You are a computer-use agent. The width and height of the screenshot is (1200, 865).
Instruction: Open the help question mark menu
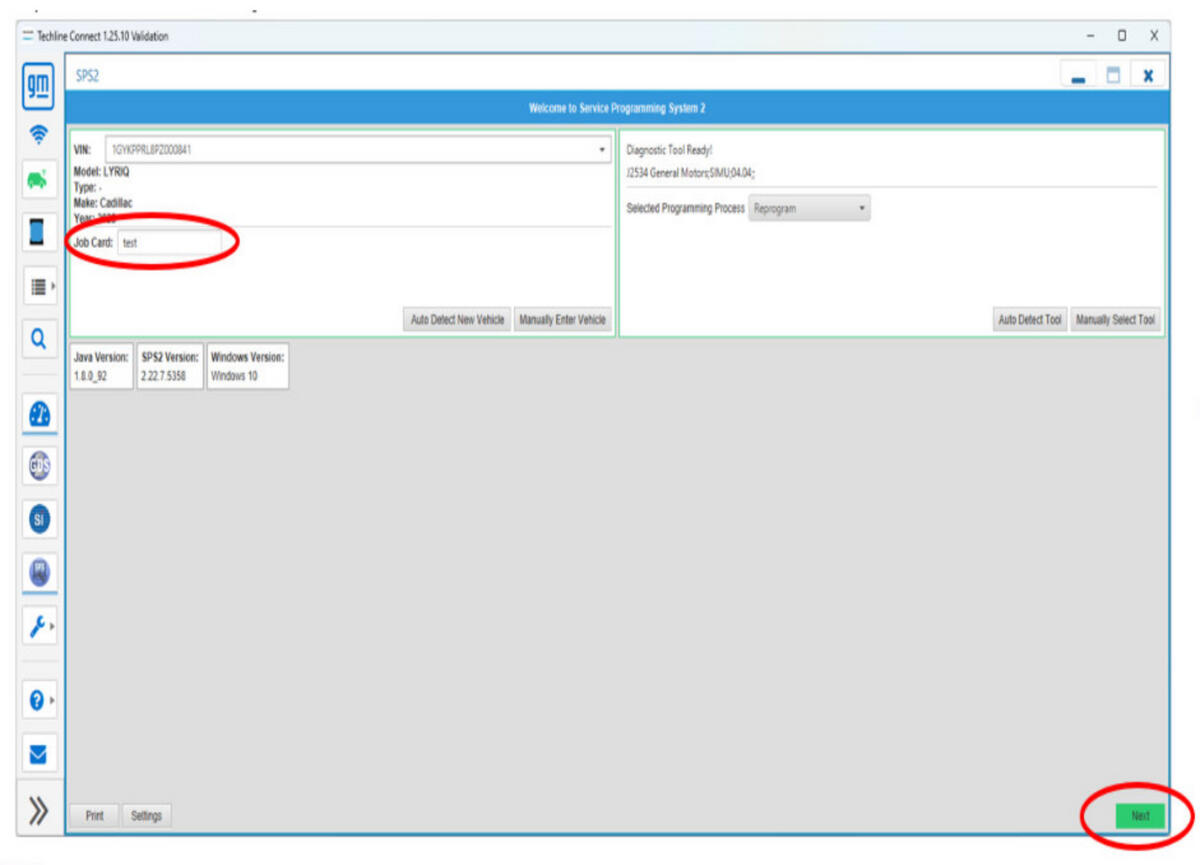pyautogui.click(x=38, y=701)
